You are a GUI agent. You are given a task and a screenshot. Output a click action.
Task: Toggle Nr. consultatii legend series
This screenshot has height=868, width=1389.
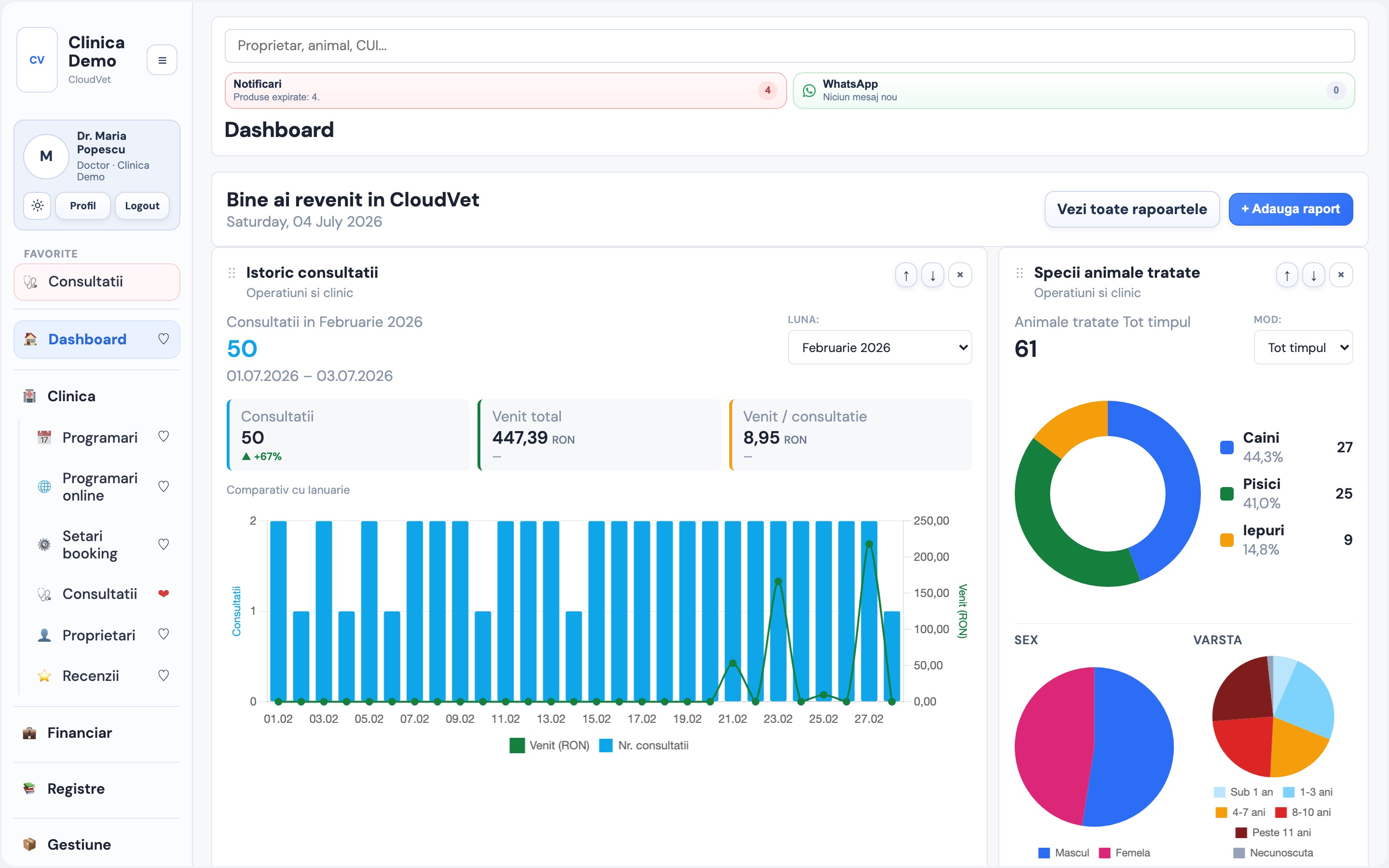643,745
